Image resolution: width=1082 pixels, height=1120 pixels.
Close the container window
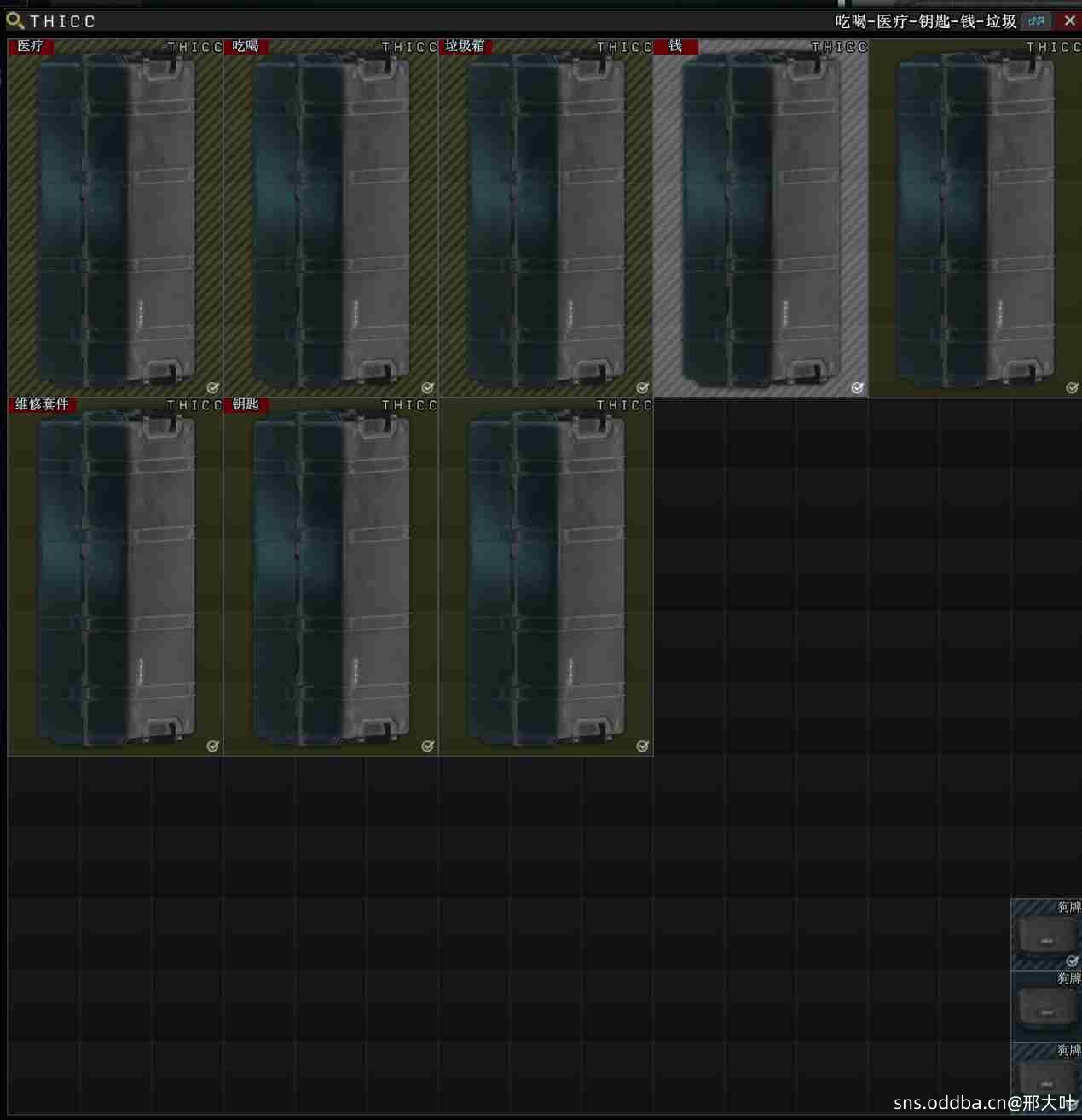coord(1069,20)
